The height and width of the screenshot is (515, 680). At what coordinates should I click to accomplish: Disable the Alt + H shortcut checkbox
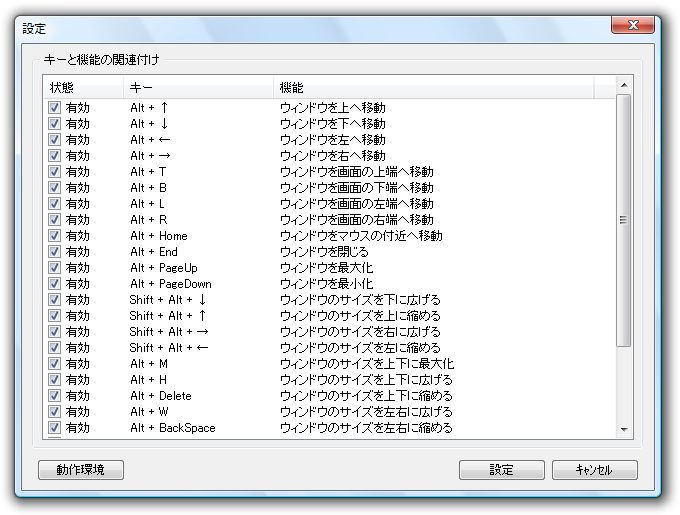(54, 380)
